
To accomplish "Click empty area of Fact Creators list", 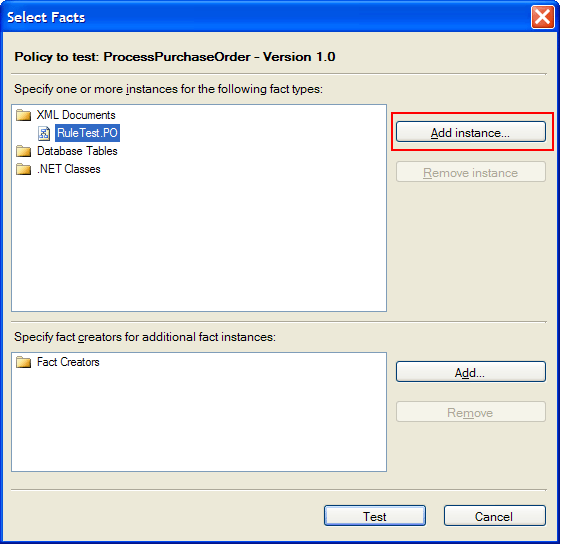I will tap(199, 422).
